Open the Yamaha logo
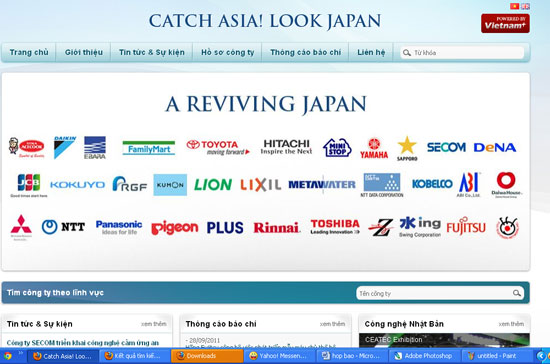 point(374,148)
